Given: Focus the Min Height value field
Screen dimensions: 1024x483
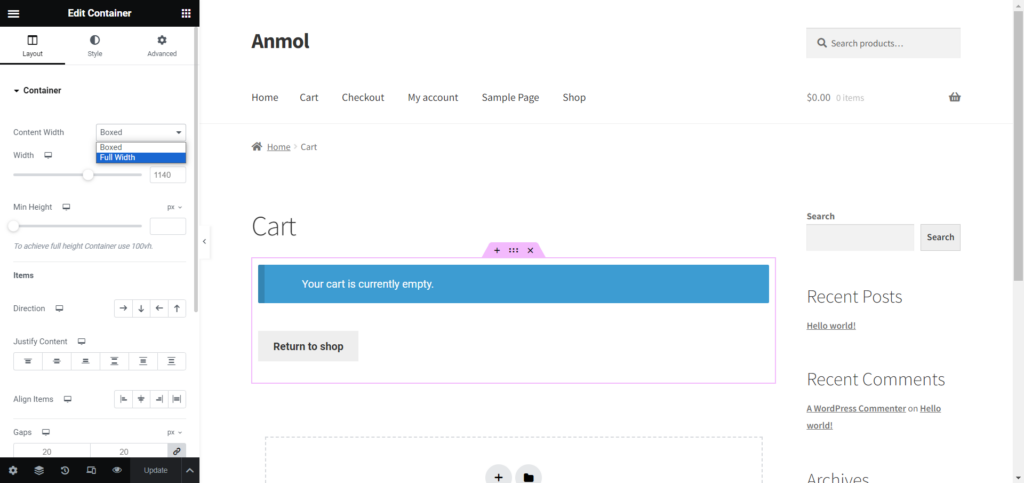Looking at the screenshot, I should click(x=168, y=226).
